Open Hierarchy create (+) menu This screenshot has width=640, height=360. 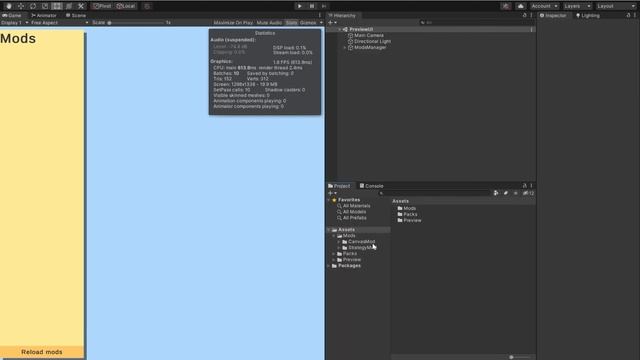(x=332, y=23)
